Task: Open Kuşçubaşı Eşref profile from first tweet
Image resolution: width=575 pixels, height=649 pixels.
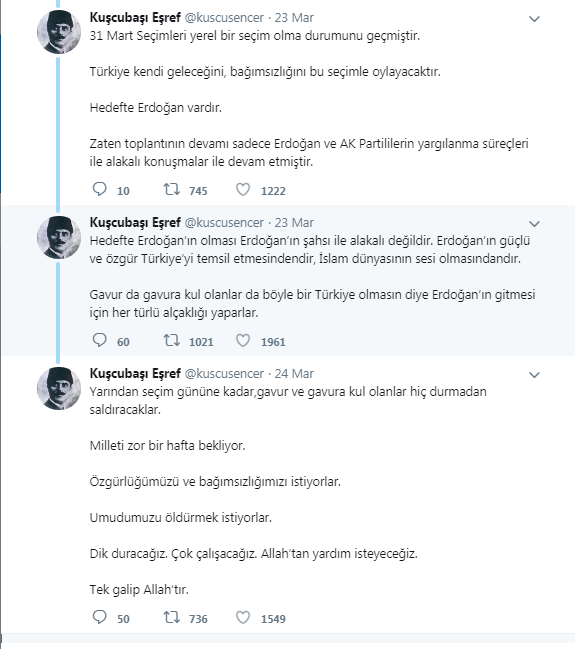Action: point(135,17)
